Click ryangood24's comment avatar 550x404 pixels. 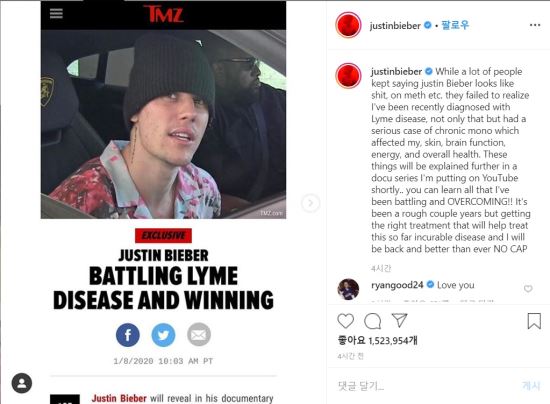[x=348, y=289]
